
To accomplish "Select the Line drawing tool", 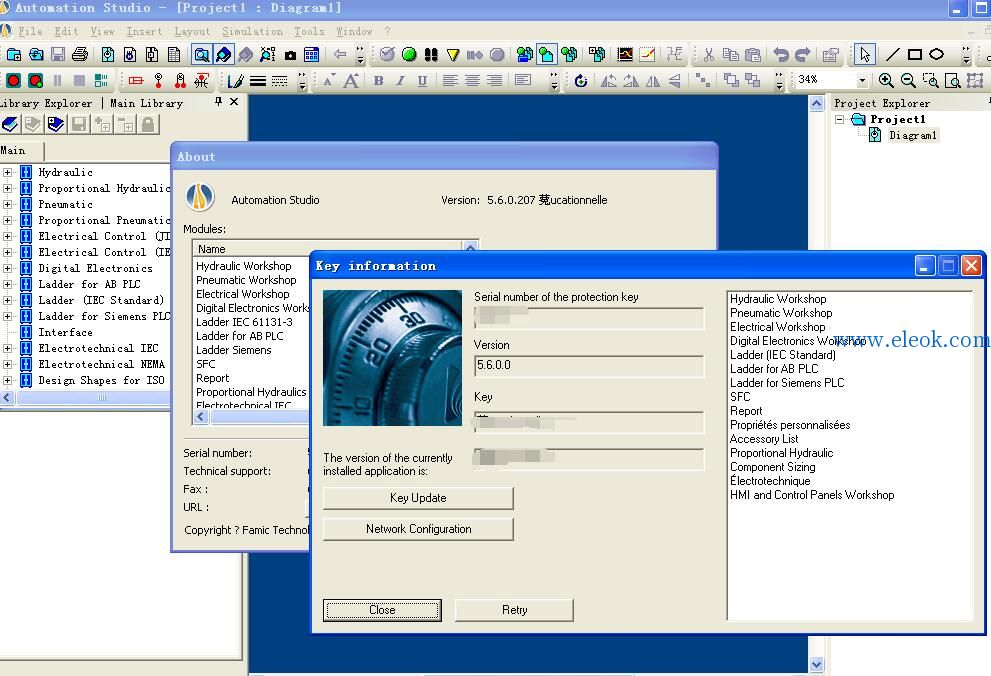I will [x=892, y=55].
